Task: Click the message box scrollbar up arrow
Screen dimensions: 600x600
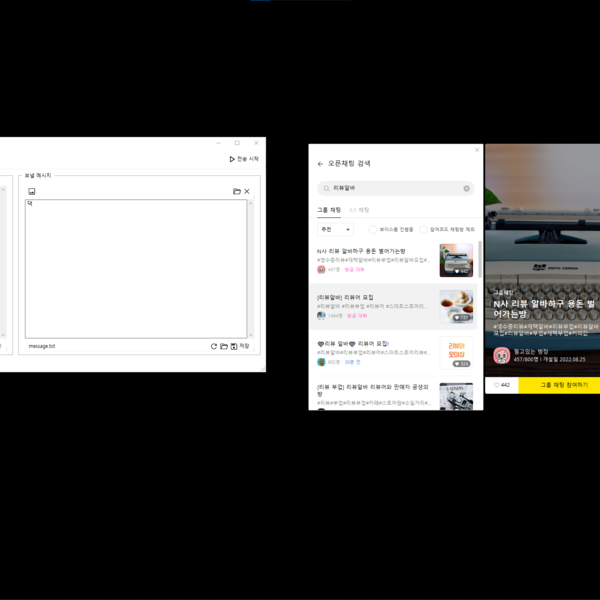Action: pos(251,203)
